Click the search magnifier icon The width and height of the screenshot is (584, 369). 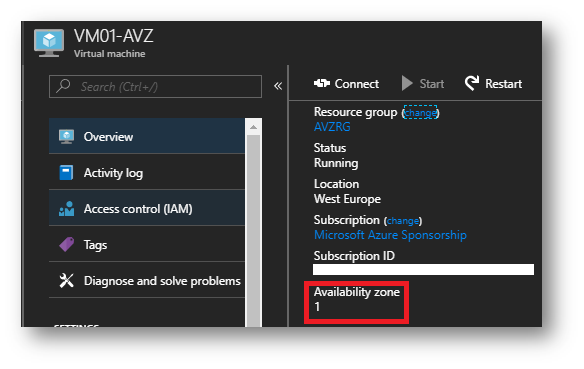[63, 86]
